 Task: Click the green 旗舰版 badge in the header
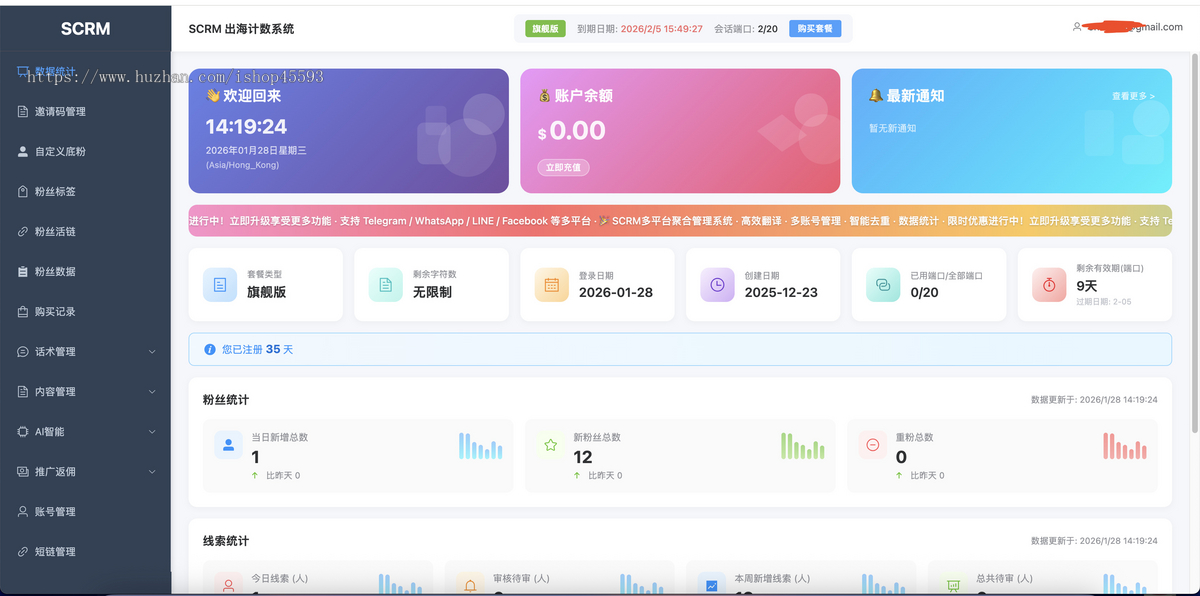[545, 29]
